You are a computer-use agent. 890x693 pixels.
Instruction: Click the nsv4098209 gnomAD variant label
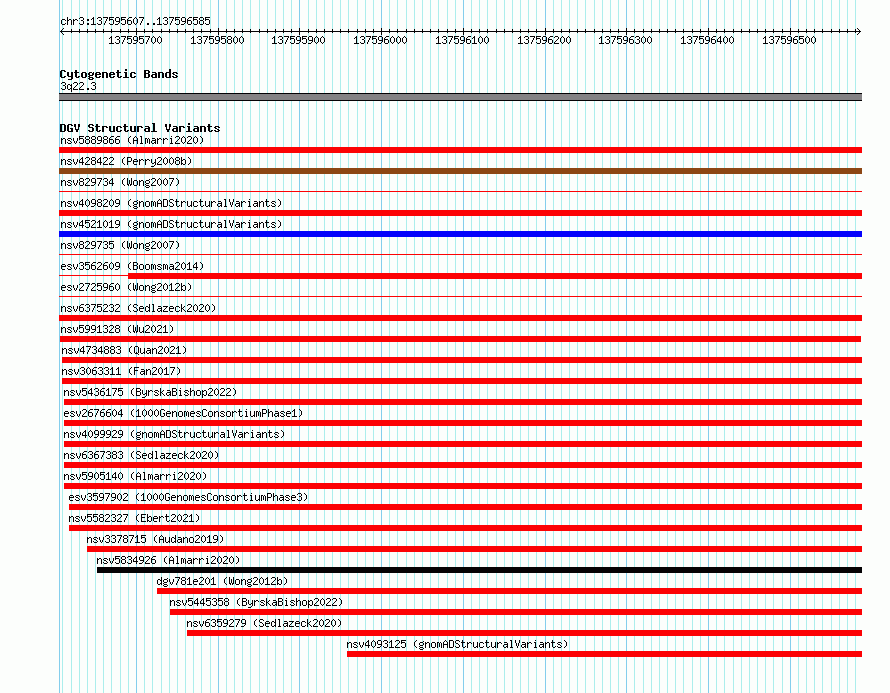coord(171,203)
